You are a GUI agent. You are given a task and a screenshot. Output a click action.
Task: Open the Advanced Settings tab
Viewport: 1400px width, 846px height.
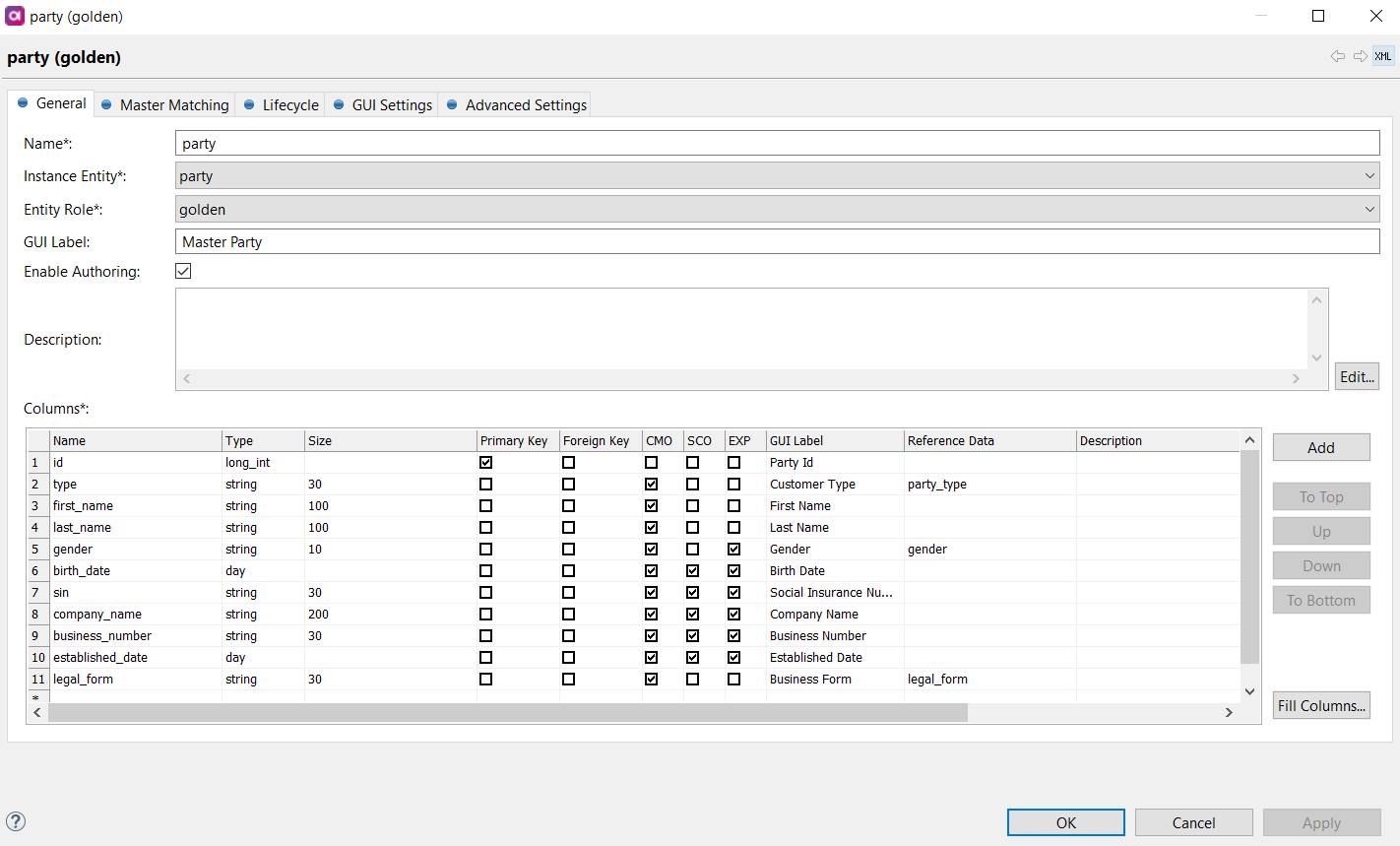525,104
